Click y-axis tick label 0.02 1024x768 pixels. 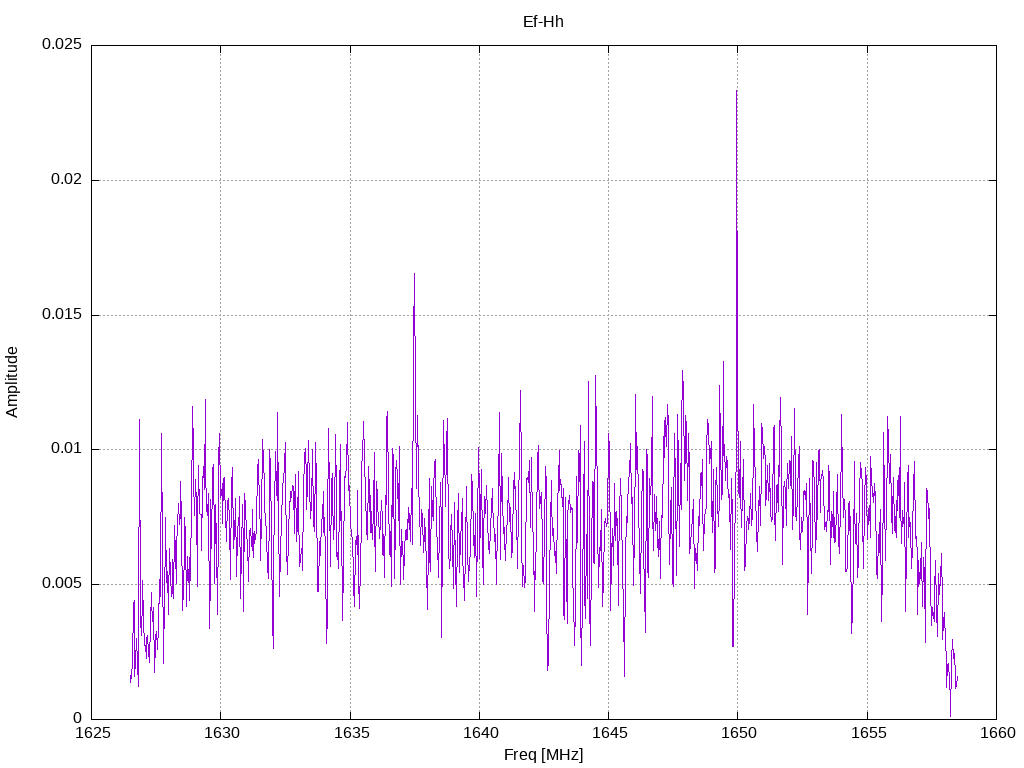67,179
